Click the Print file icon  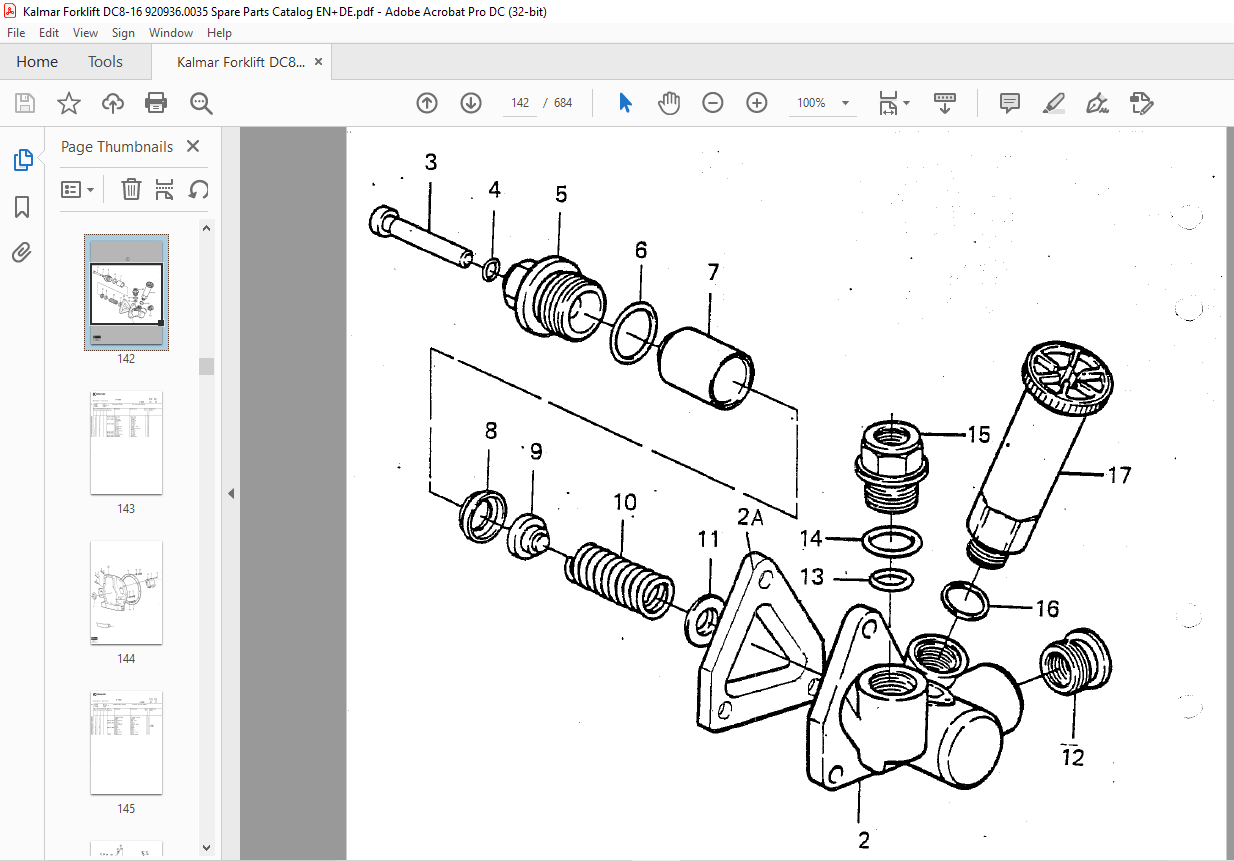(x=156, y=103)
